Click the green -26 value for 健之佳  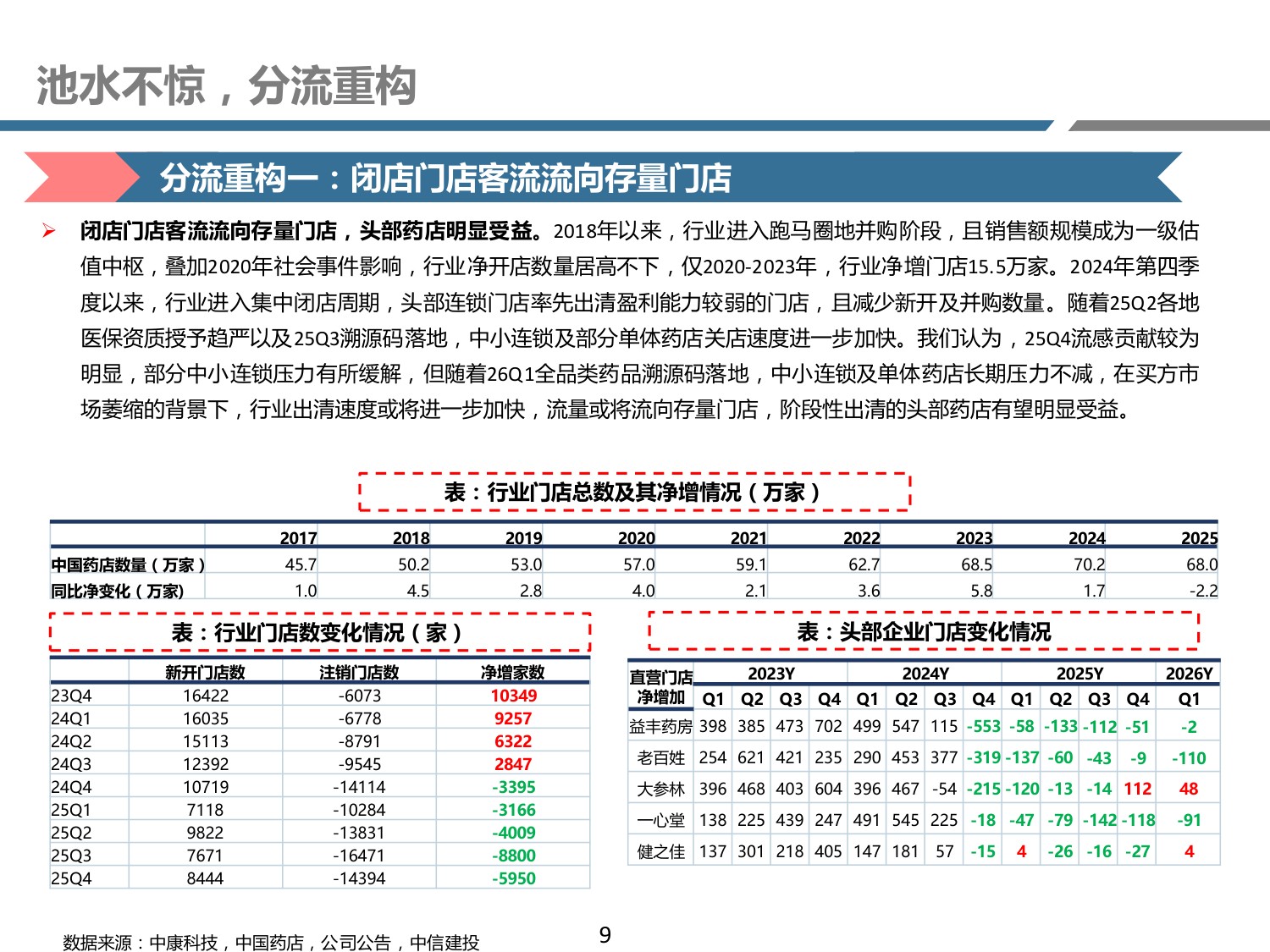[x=1060, y=851]
